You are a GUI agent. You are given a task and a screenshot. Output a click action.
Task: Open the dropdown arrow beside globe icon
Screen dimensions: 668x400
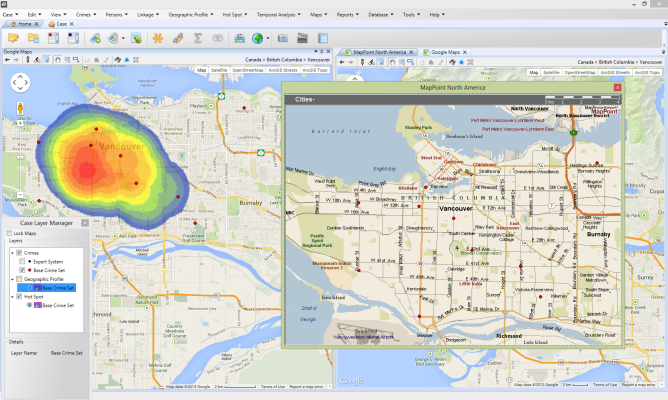coord(268,38)
